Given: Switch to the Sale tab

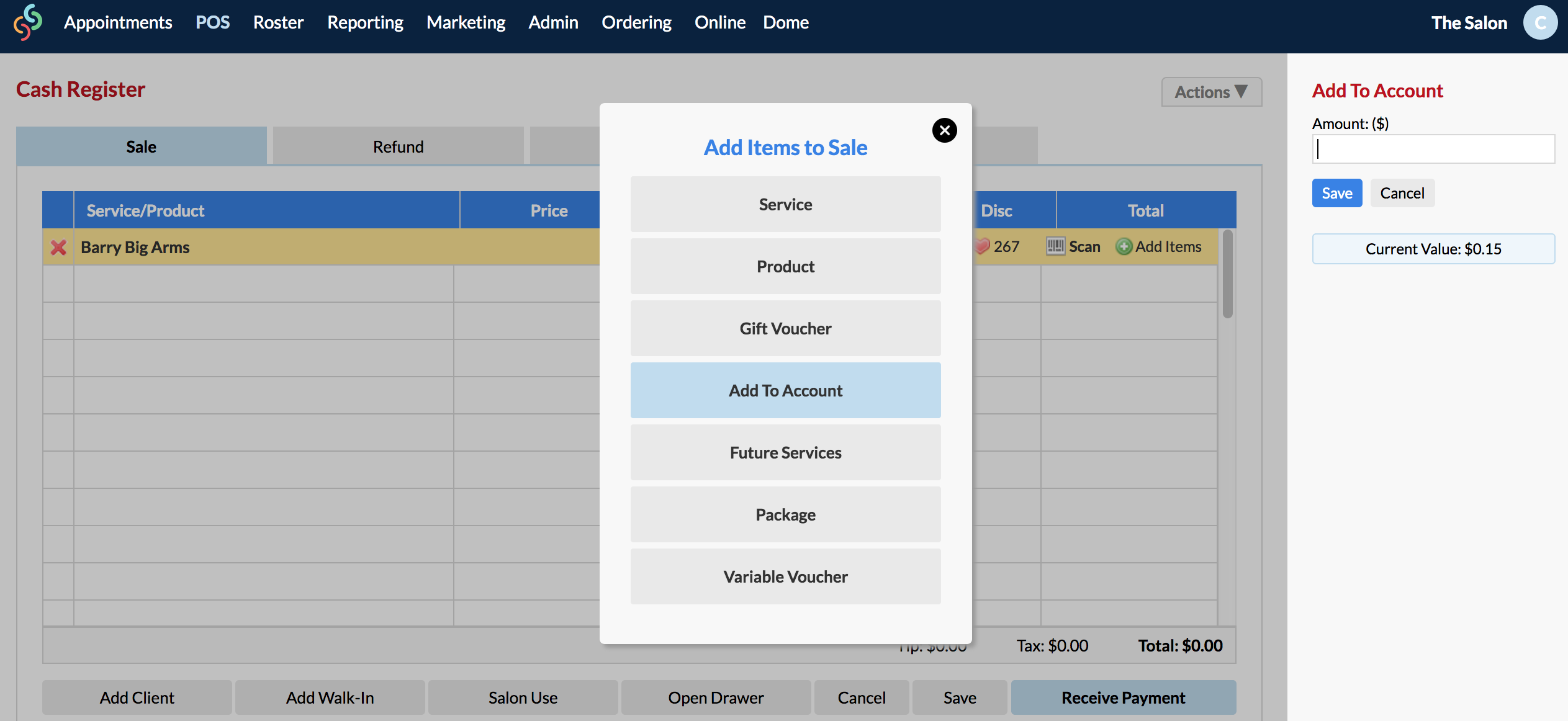Looking at the screenshot, I should [x=142, y=146].
